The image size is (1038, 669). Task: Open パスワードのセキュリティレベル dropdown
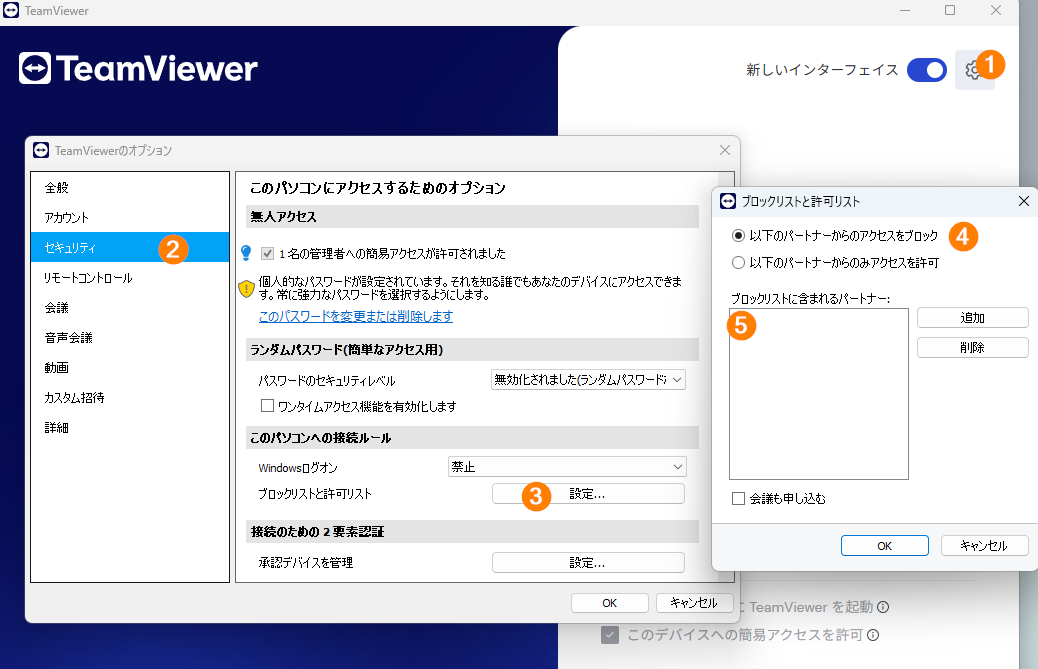588,380
